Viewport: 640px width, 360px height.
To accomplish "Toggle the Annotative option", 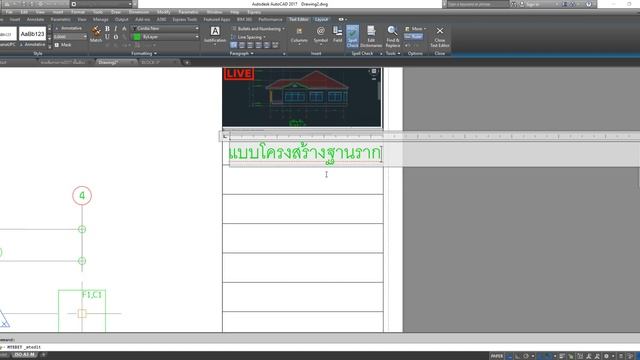I will pos(69,28).
